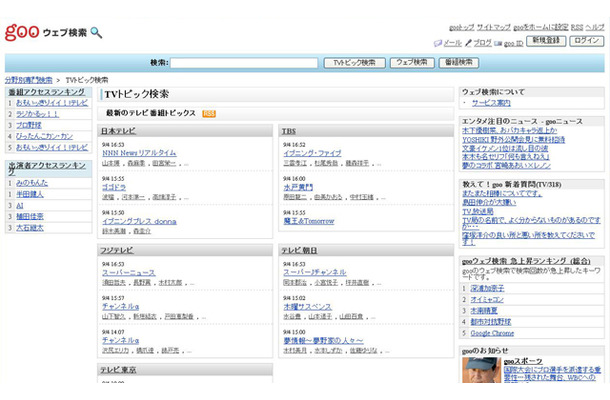Click the pencil icon before ブログ
610x400 pixels.
(468, 43)
